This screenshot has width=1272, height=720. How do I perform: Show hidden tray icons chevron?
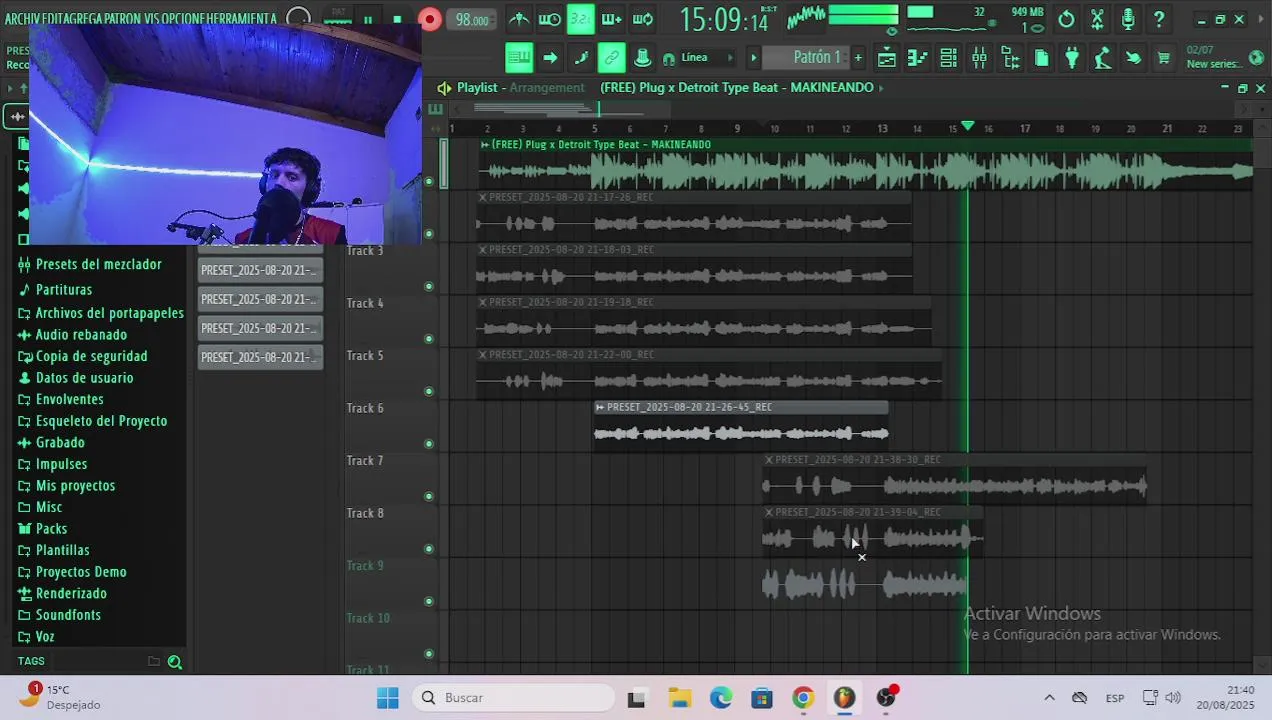1049,698
